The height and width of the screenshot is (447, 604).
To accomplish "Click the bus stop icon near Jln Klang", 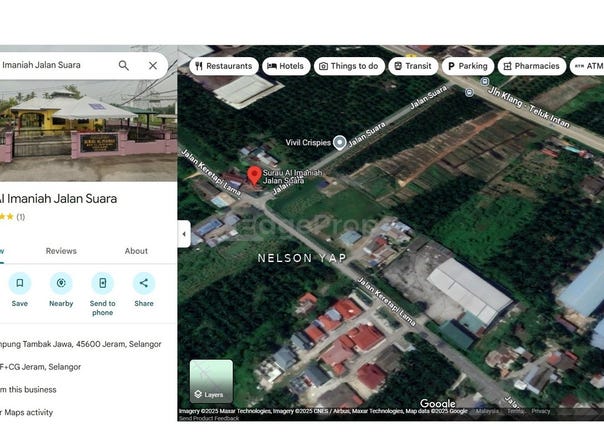I will click(485, 81).
